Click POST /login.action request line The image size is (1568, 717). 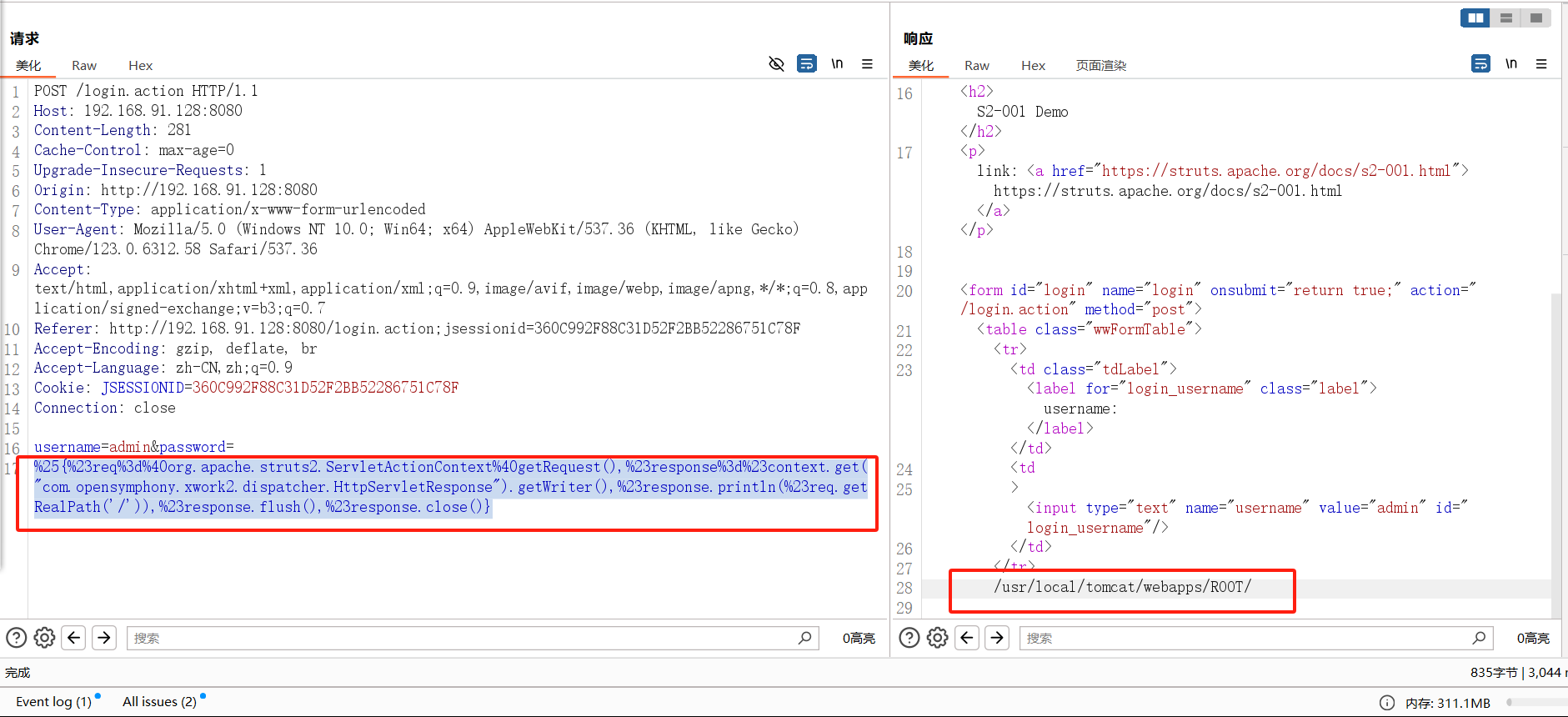pyautogui.click(x=146, y=91)
